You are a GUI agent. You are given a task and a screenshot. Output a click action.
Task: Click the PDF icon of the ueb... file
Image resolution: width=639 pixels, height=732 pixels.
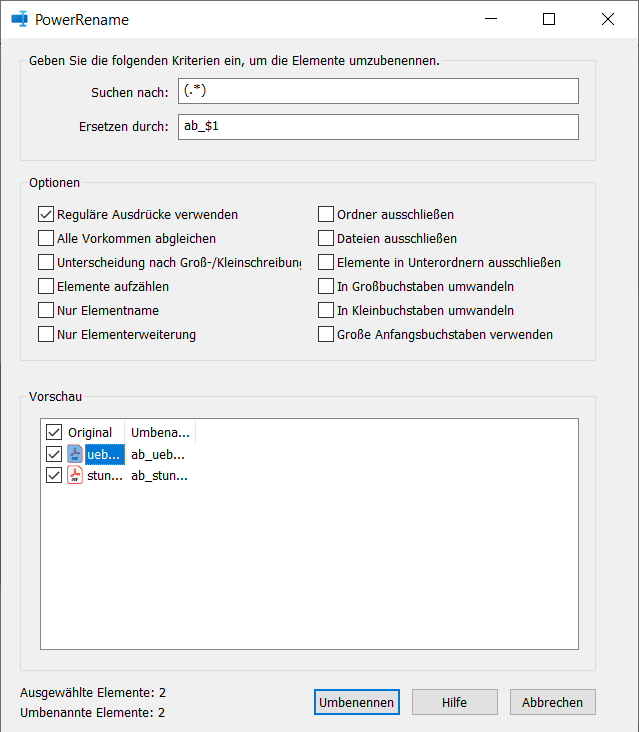click(x=75, y=454)
